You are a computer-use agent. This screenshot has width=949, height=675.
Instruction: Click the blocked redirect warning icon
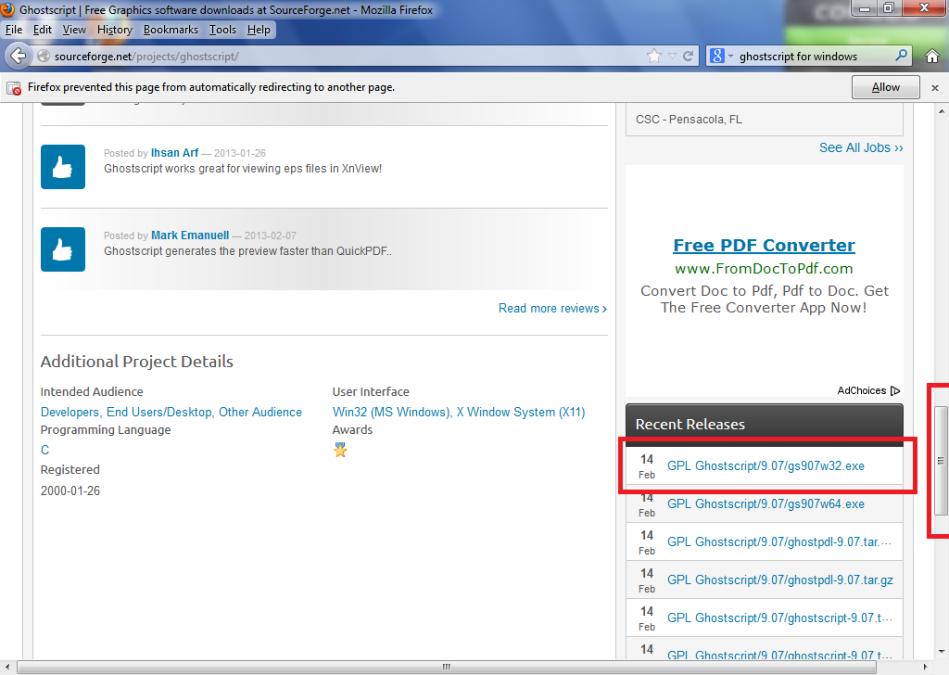pos(14,88)
